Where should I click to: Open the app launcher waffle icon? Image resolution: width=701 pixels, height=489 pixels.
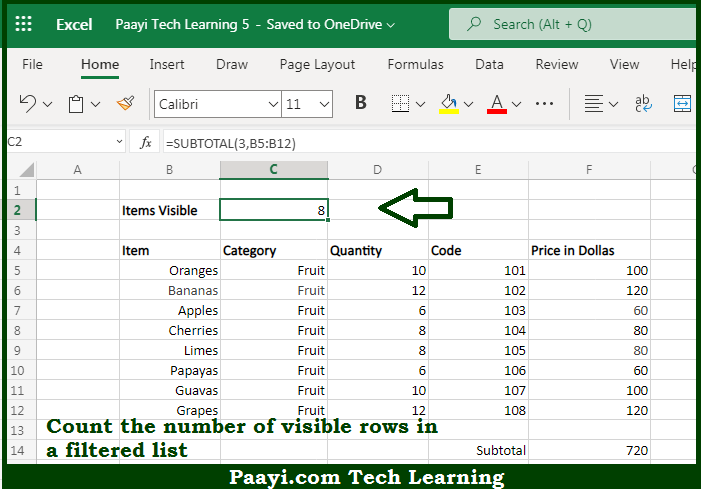point(23,24)
